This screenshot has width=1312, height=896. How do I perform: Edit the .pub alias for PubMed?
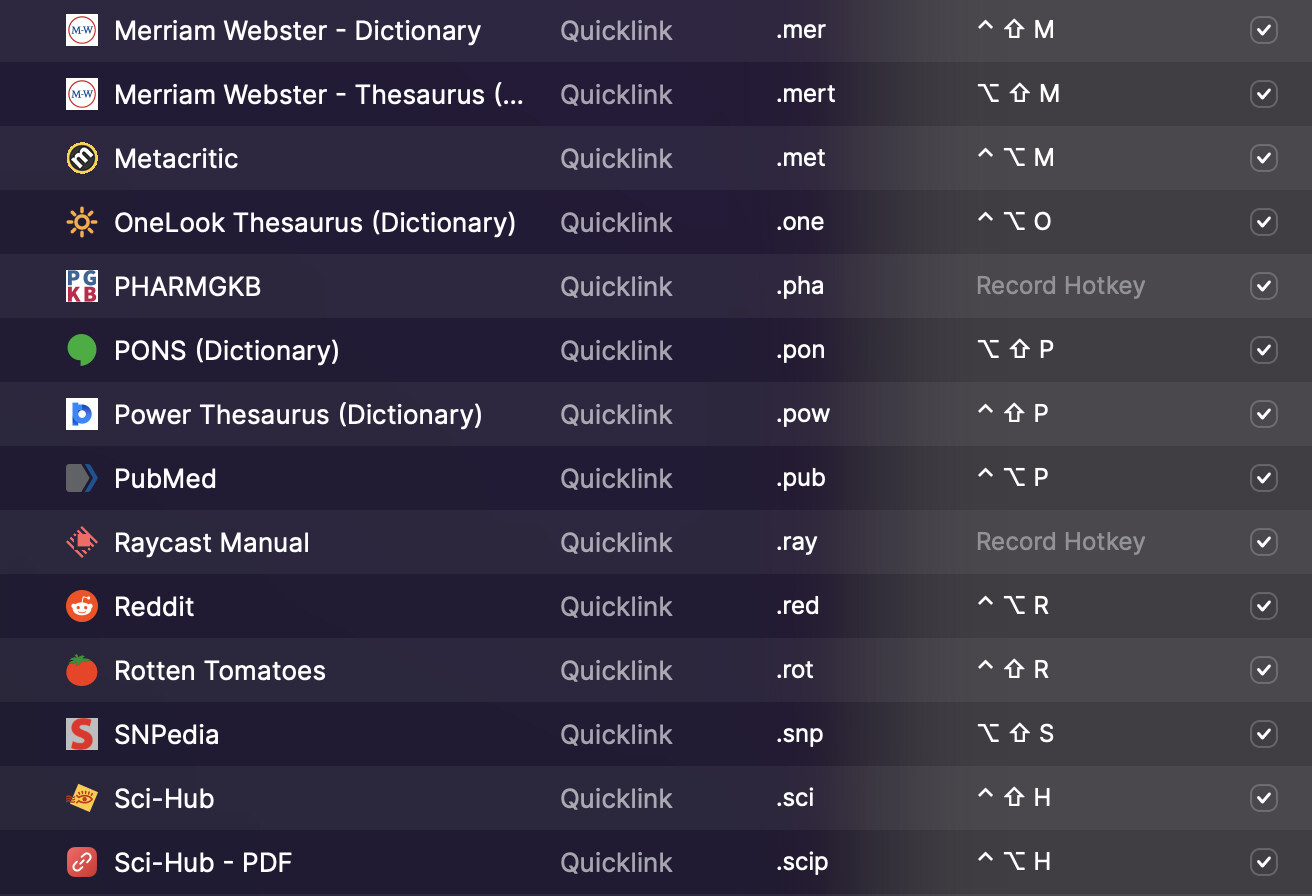(801, 478)
